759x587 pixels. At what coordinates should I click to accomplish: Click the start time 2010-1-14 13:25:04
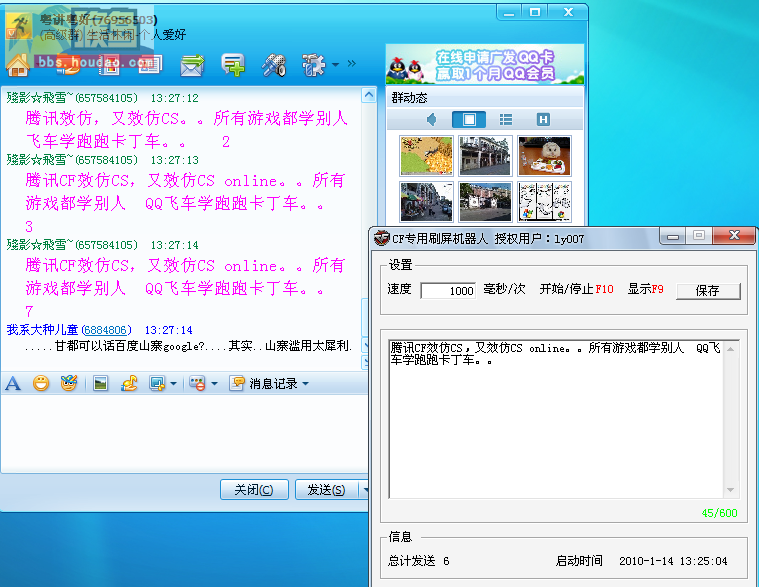(673, 561)
